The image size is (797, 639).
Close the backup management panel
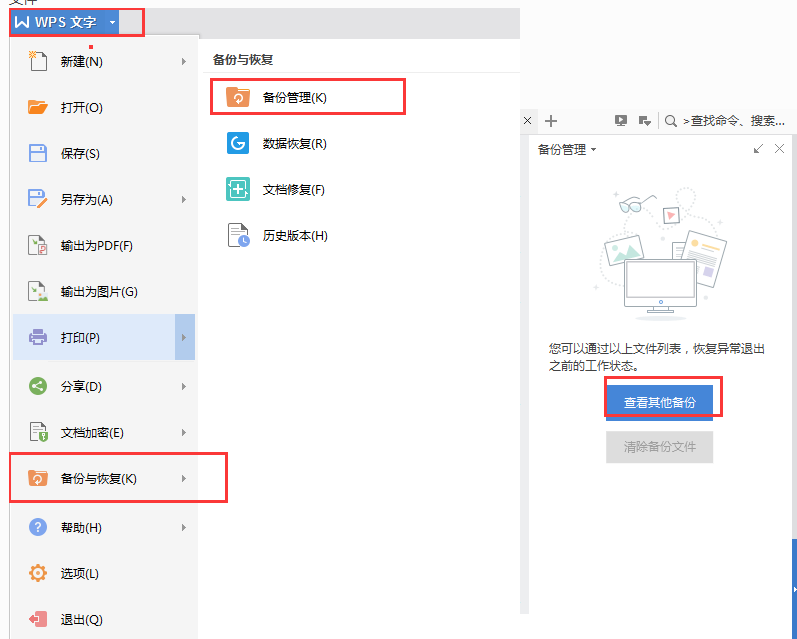[x=779, y=148]
